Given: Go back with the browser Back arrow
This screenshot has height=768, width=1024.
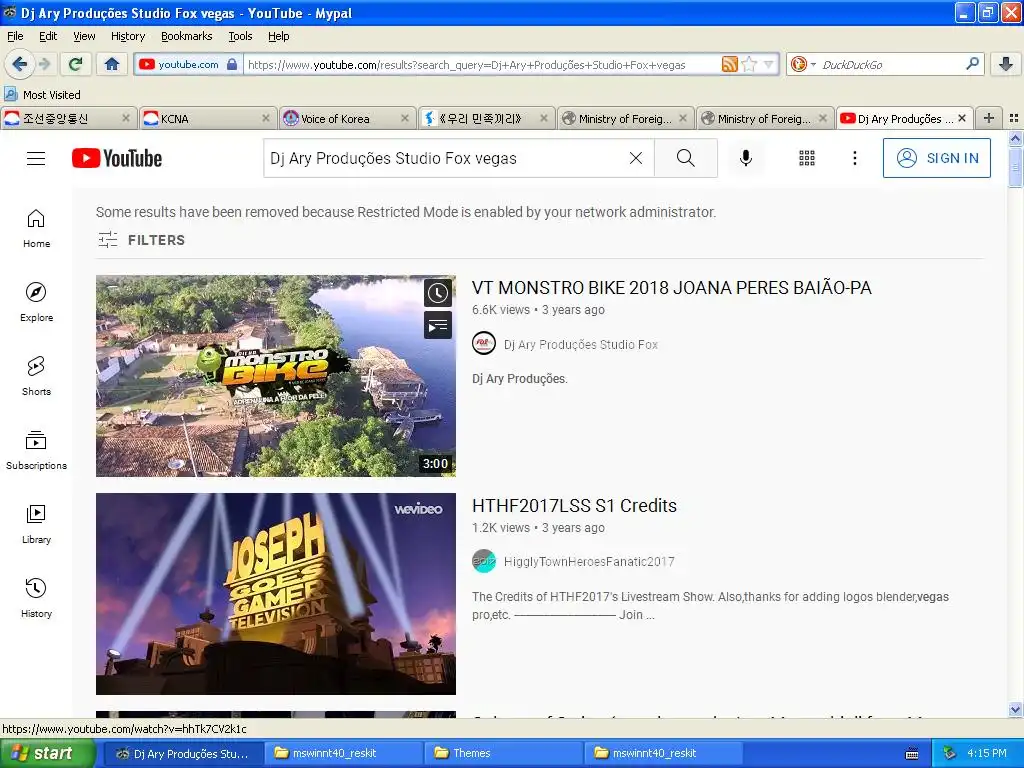Looking at the screenshot, I should [19, 64].
